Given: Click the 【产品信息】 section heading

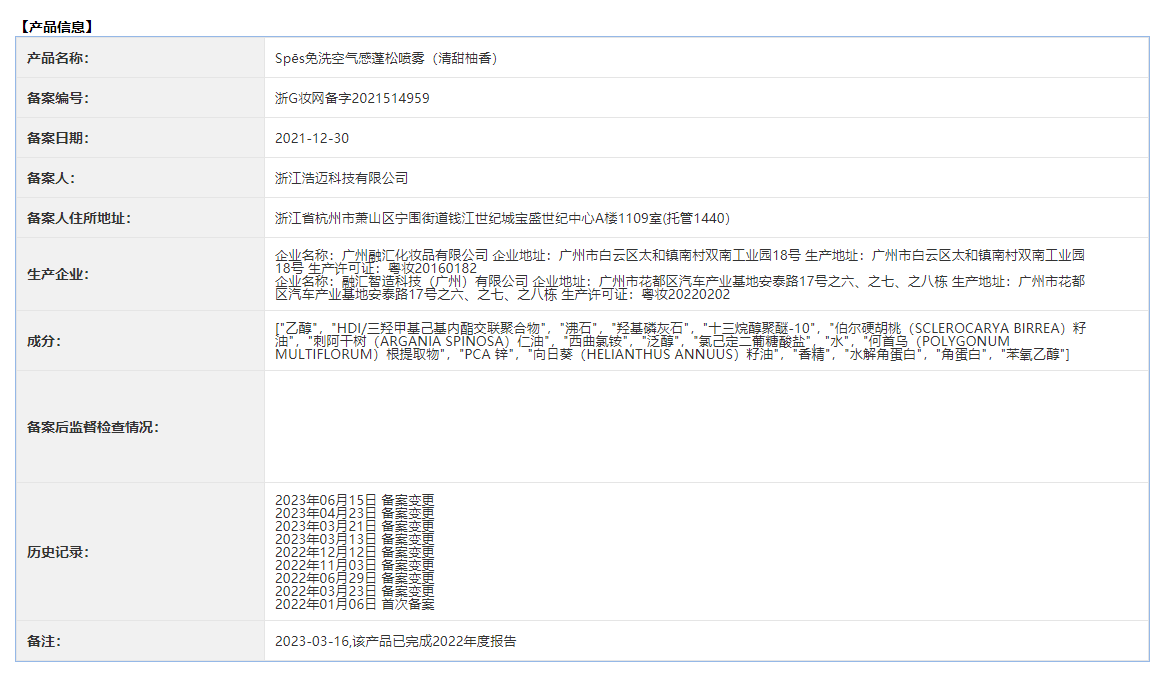Looking at the screenshot, I should point(56,27).
